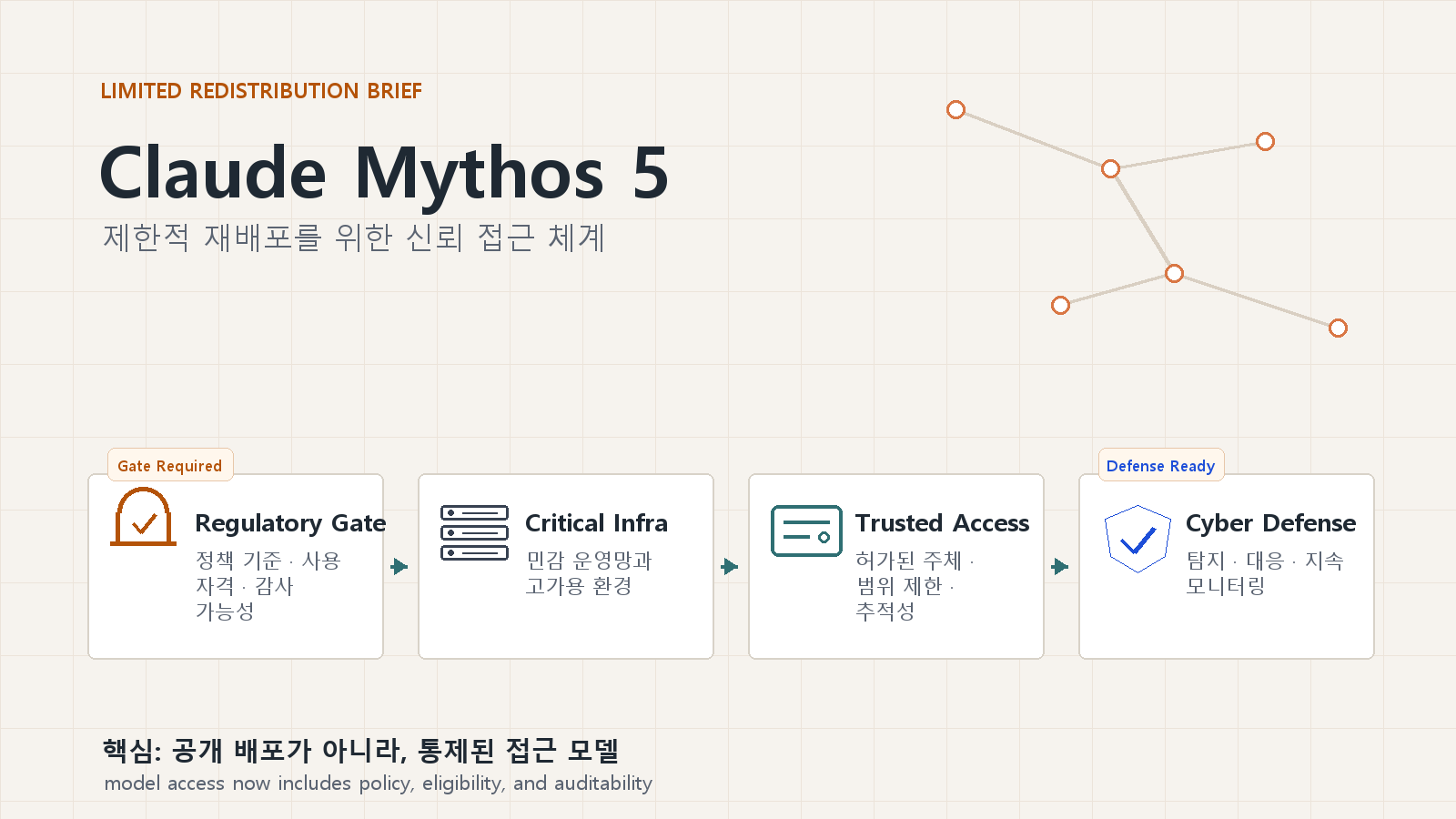This screenshot has width=1456, height=819.
Task: Click the arrow between Regulatory Gate and Critical Infra
Action: 399,566
